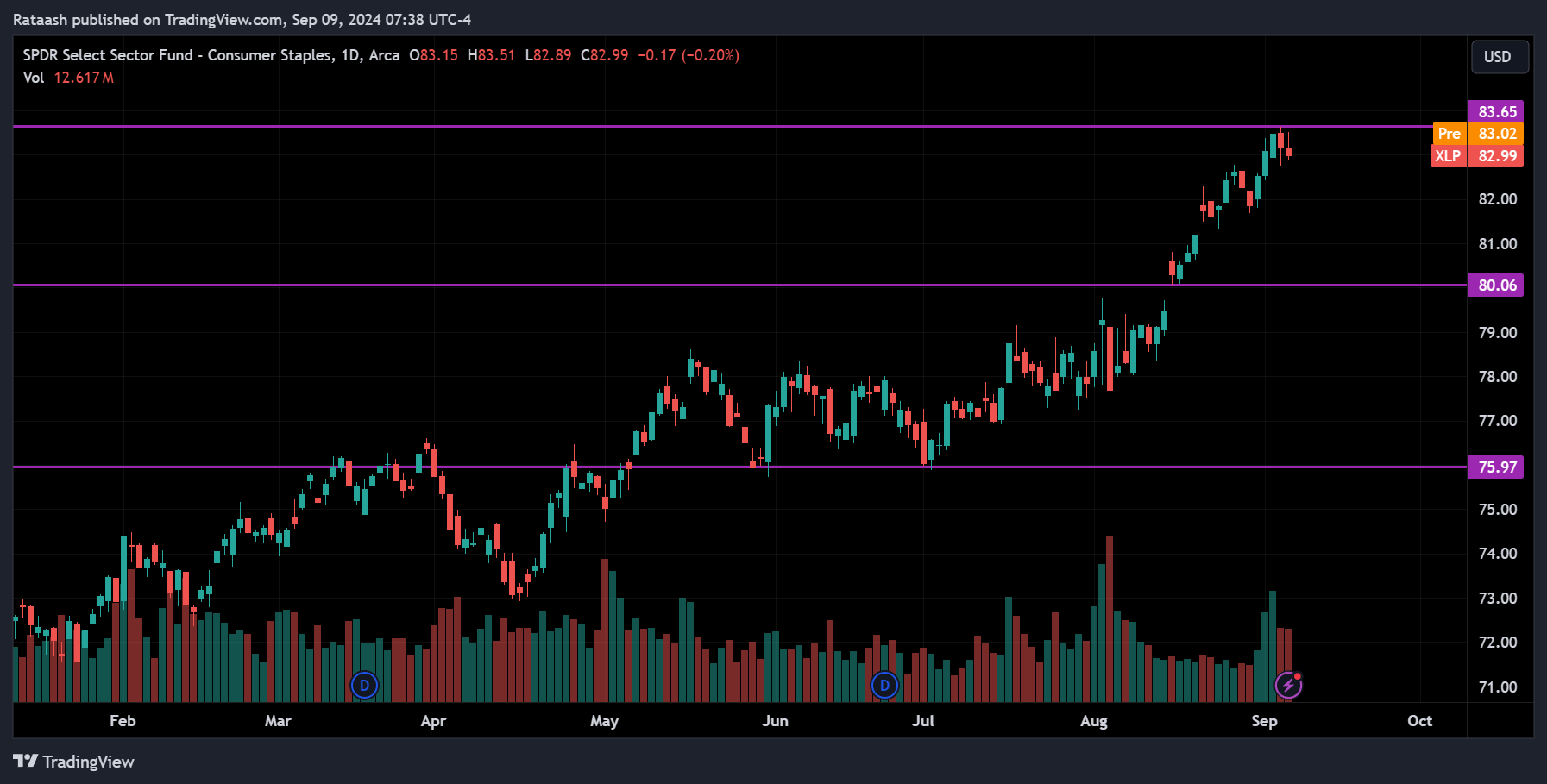Click the Pre 83.02 pre-market price label
The width and height of the screenshot is (1547, 784).
coord(1477,134)
